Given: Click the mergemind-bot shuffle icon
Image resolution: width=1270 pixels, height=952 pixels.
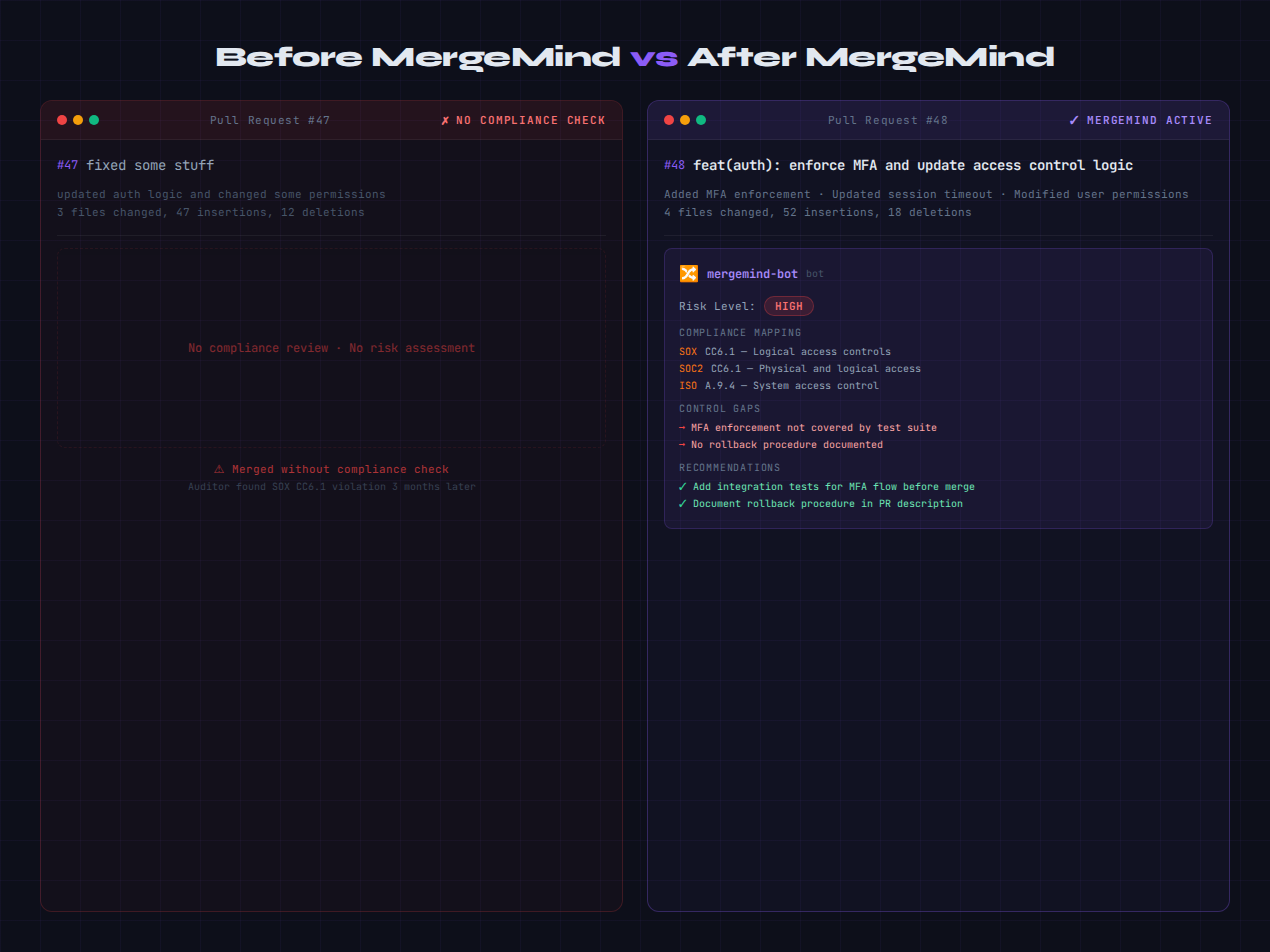Looking at the screenshot, I should tap(688, 273).
